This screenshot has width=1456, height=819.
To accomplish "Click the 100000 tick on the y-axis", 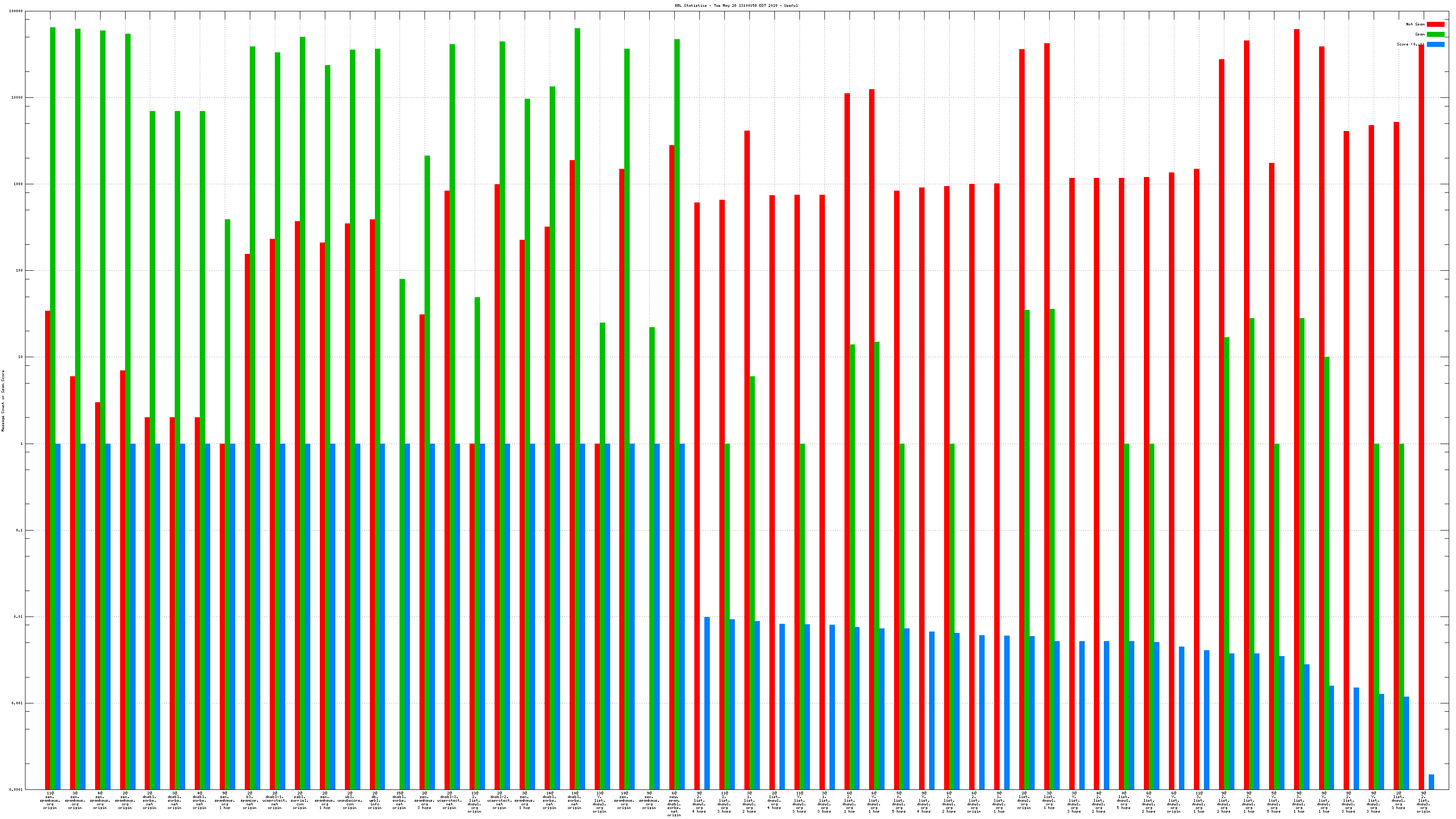I will click(17, 11).
